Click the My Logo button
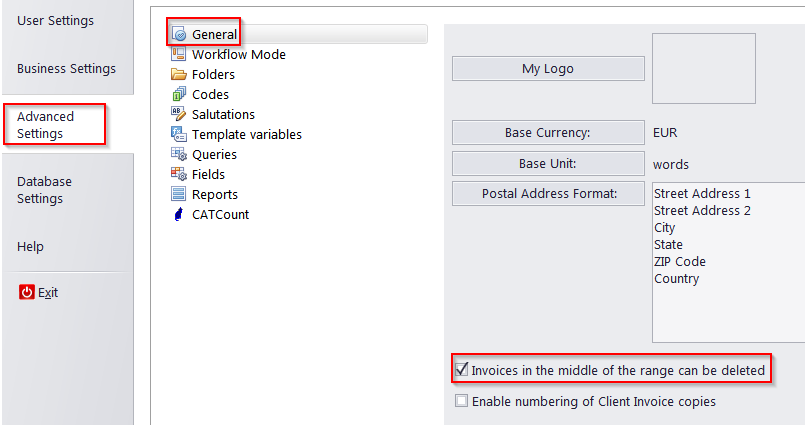Viewport: 805px width, 425px height. pyautogui.click(x=548, y=69)
